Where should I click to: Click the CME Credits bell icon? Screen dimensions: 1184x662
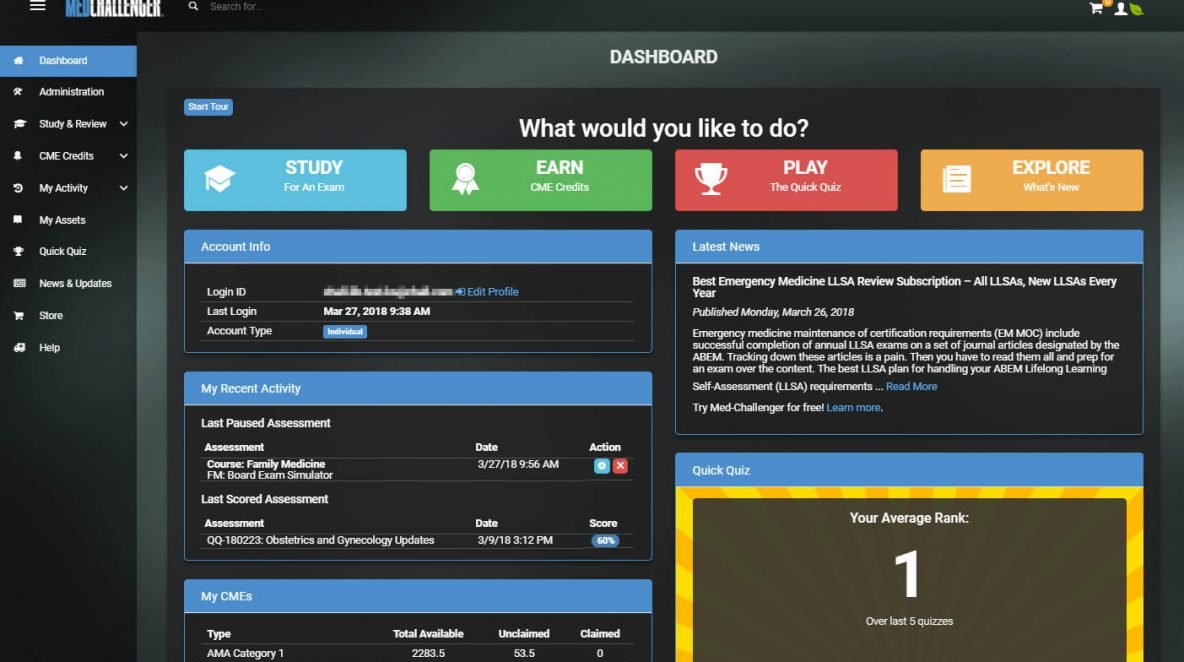[18, 155]
